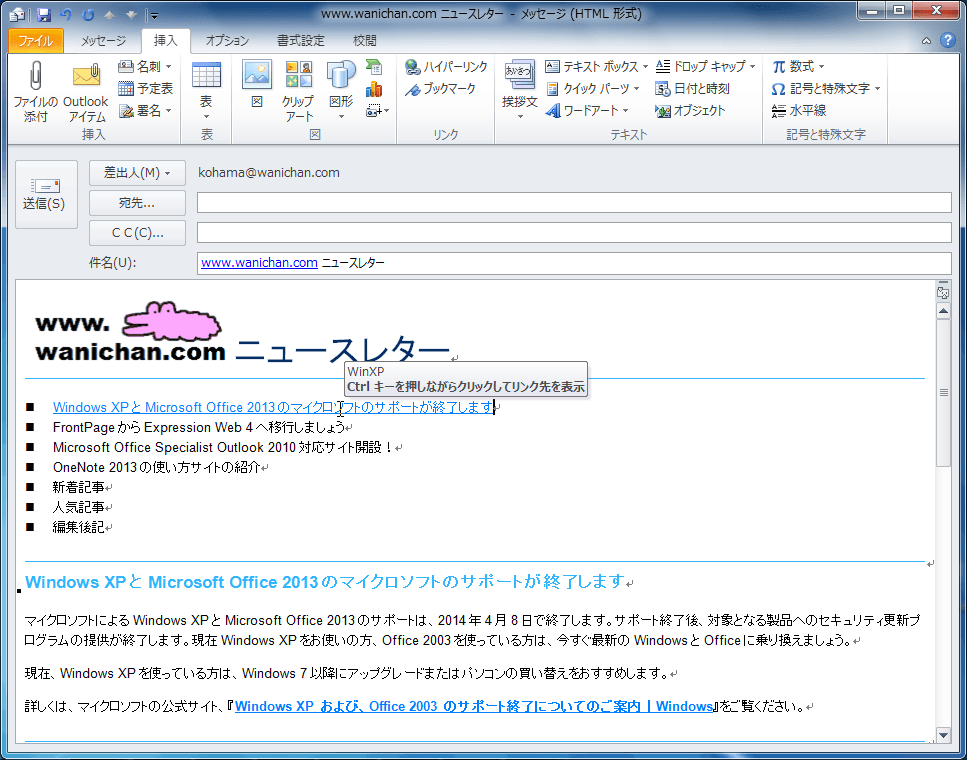Redo the last action
The width and height of the screenshot is (967, 760).
[88, 14]
